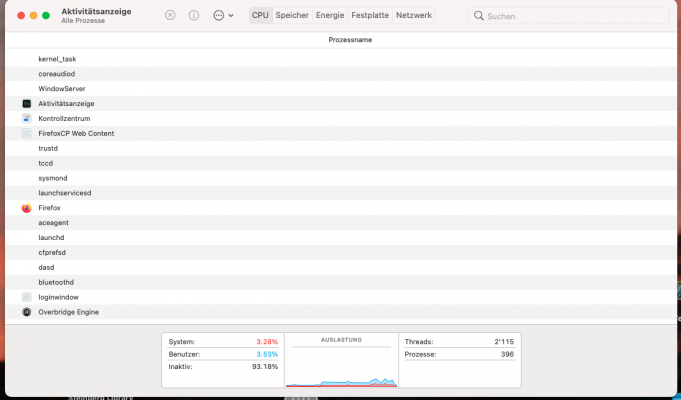
Task: Open the more options ellipsis menu
Action: 223,15
